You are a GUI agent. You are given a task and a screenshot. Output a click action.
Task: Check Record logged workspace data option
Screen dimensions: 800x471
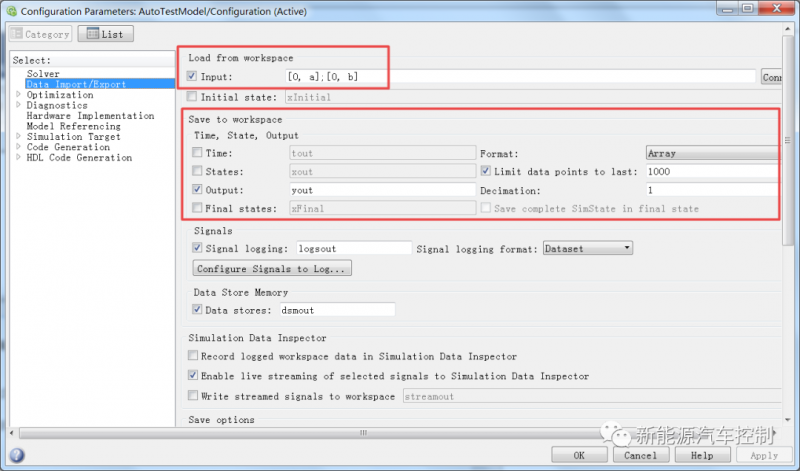pos(194,356)
